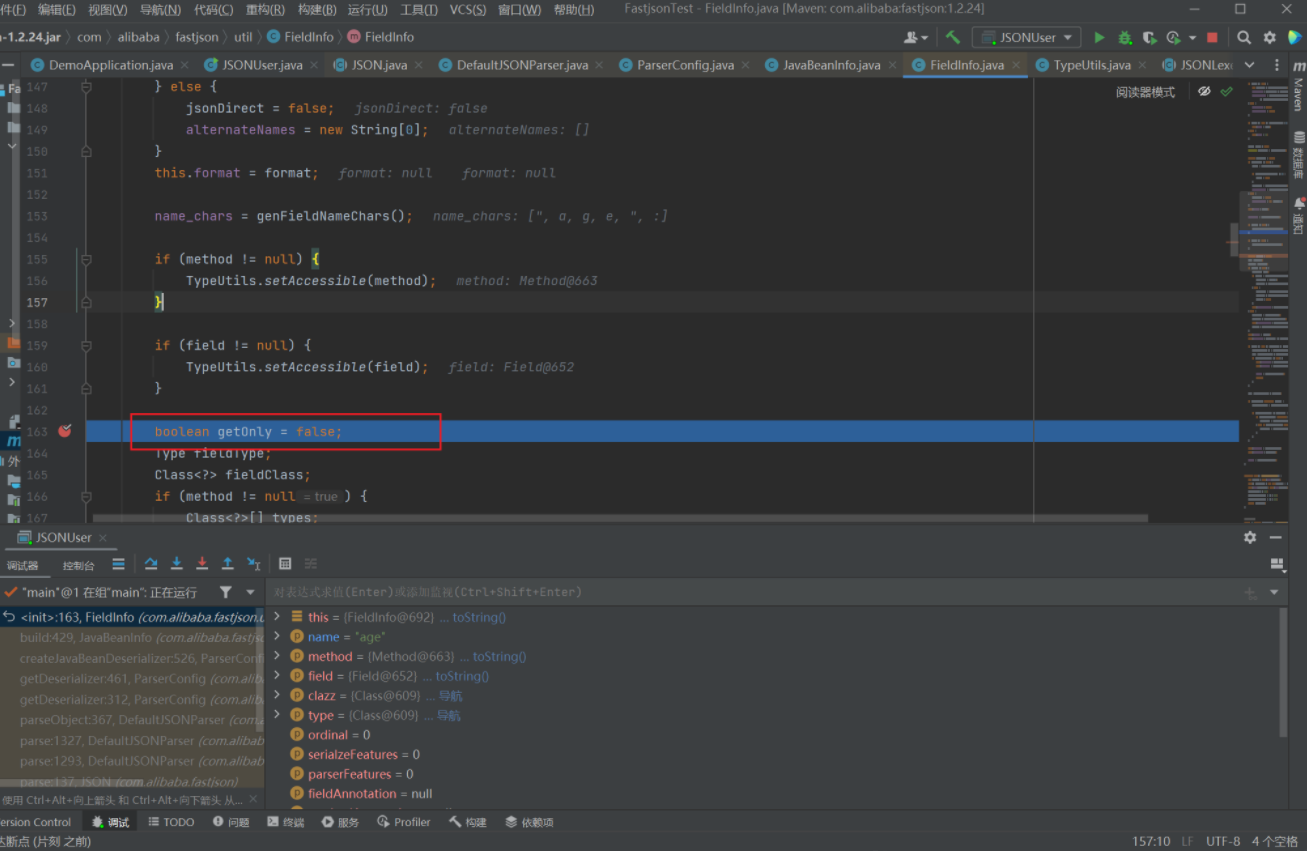Open the 重构(R) Refactor menu
The image size is (1307, 851).
point(265,10)
